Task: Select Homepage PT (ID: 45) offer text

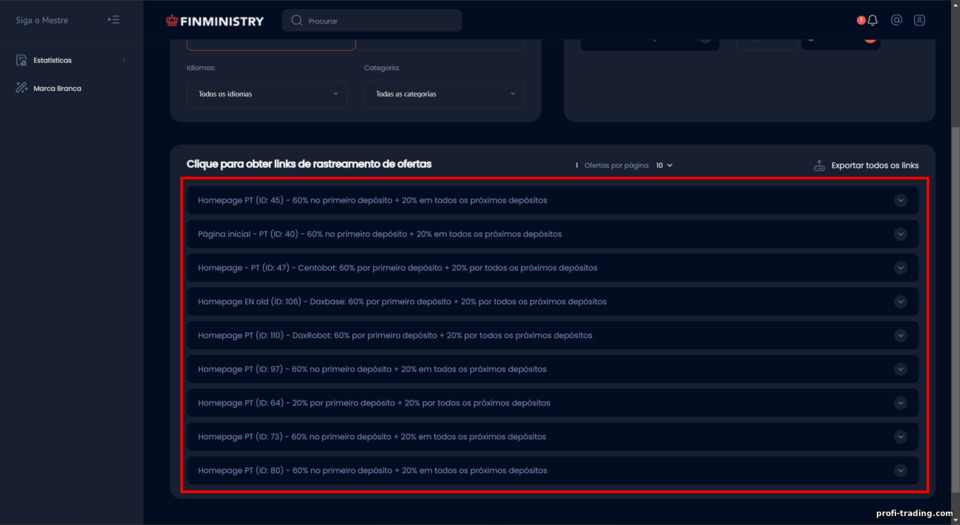Action: (x=372, y=200)
